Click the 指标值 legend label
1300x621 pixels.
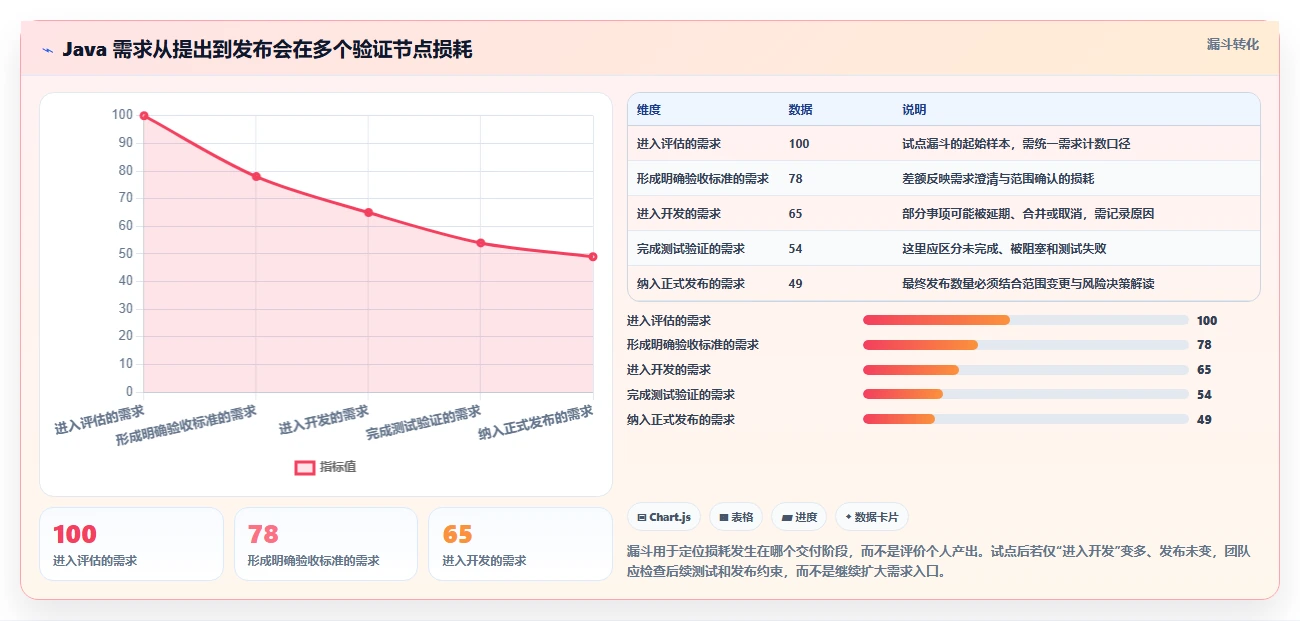[338, 467]
